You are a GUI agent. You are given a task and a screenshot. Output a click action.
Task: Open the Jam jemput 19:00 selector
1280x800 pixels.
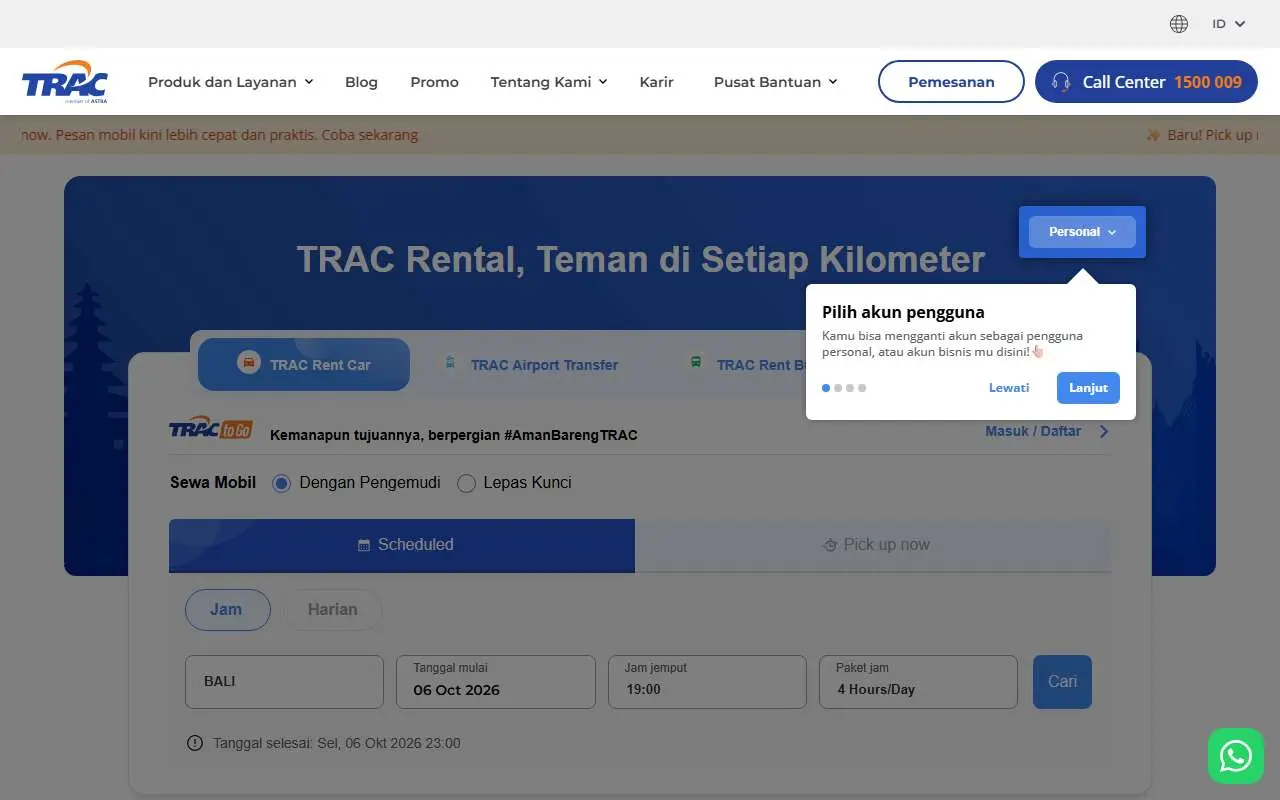click(707, 682)
